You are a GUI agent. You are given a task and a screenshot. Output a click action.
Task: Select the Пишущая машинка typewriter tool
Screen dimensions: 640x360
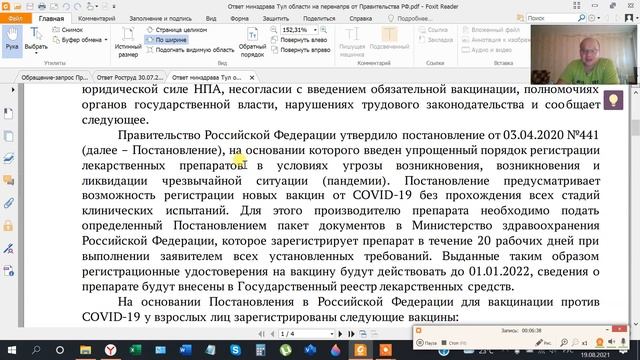(x=351, y=41)
